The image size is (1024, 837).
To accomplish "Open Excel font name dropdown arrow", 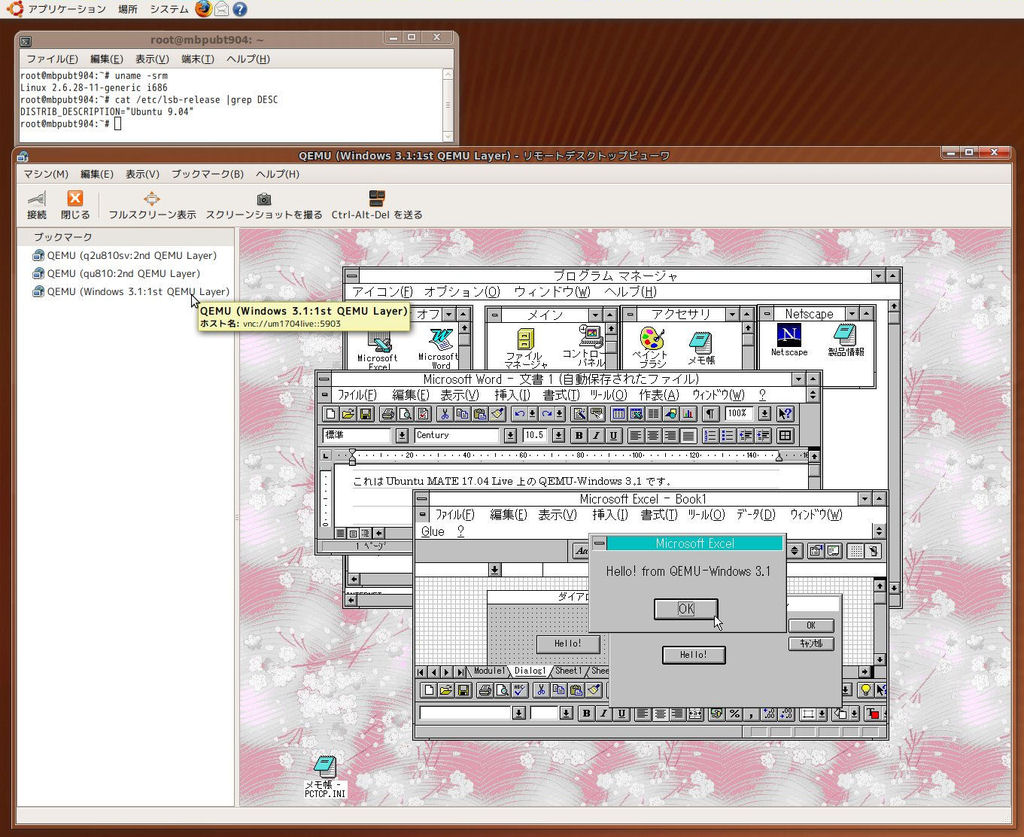I will (x=519, y=713).
